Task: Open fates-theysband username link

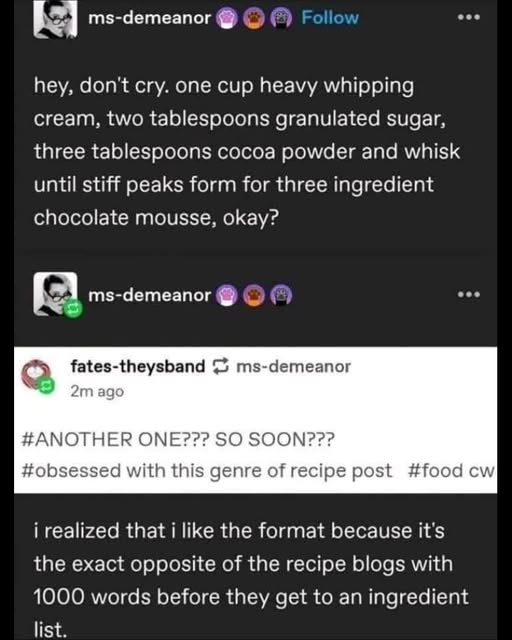Action: coord(138,366)
